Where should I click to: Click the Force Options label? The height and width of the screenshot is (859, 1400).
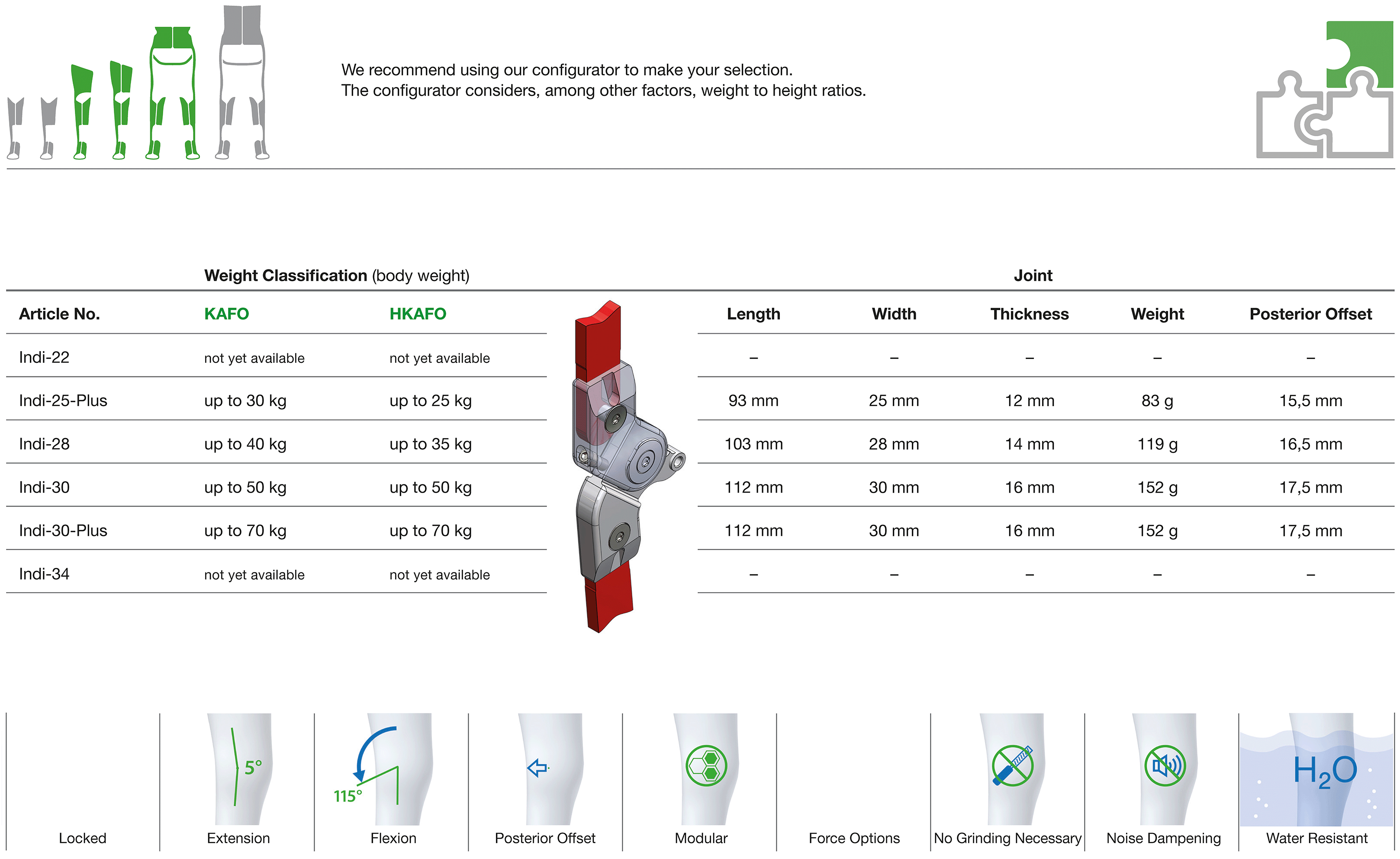coord(854,838)
